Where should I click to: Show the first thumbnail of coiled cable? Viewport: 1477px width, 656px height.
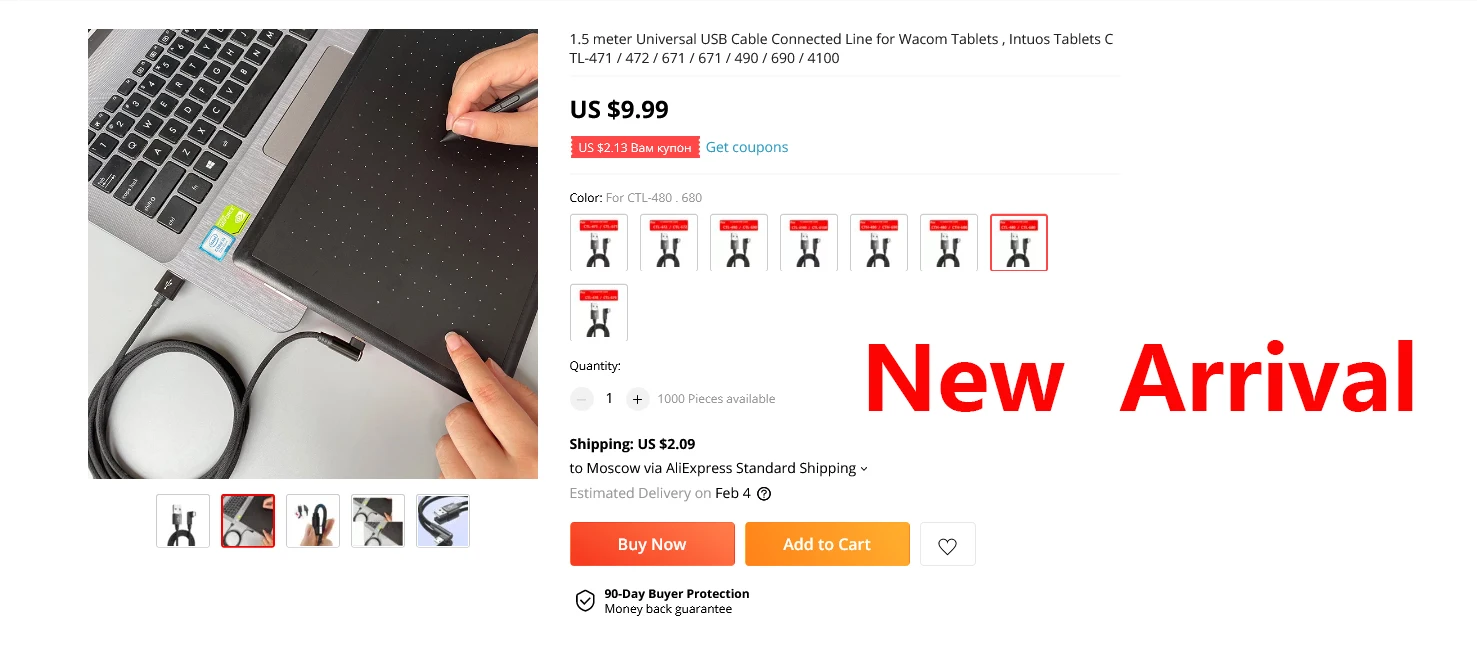[x=183, y=521]
